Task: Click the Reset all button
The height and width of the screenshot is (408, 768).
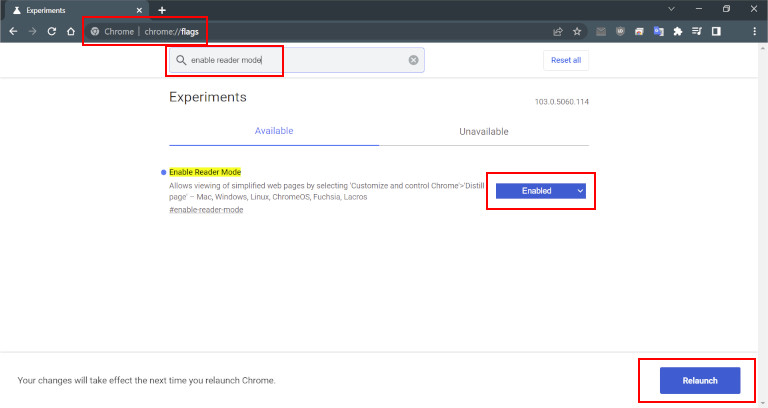Action: tap(566, 60)
